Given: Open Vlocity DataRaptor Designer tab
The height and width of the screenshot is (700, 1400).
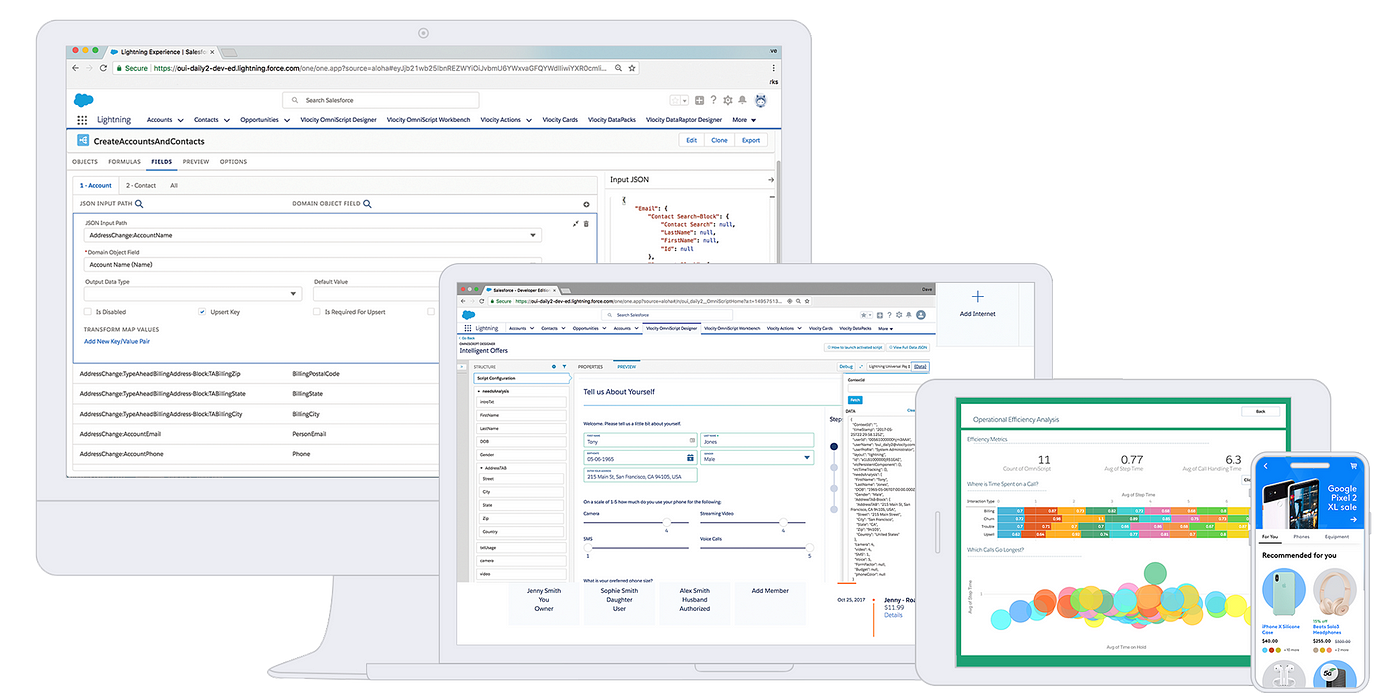Looking at the screenshot, I should [684, 120].
